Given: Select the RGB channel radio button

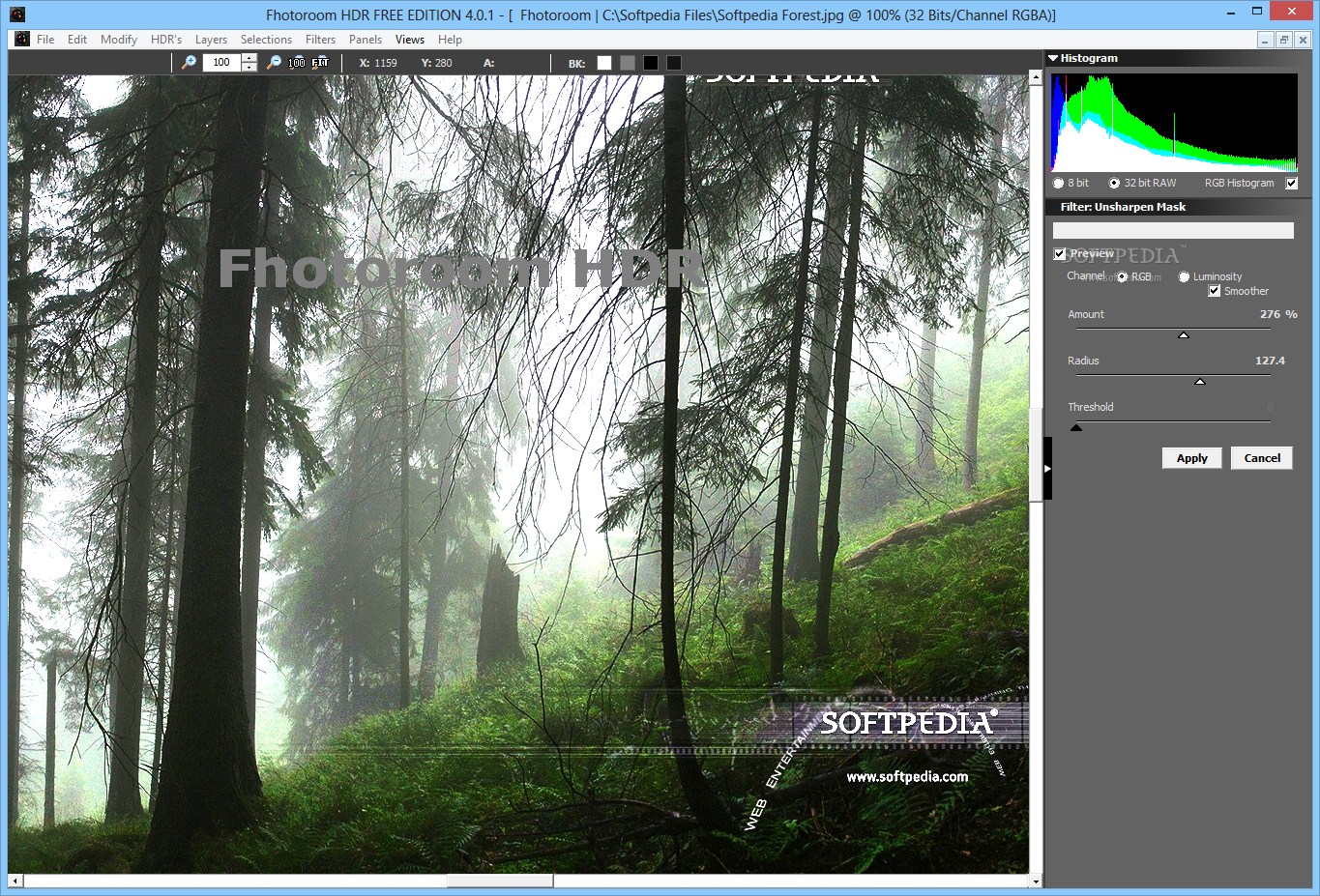Looking at the screenshot, I should pos(1122,276).
